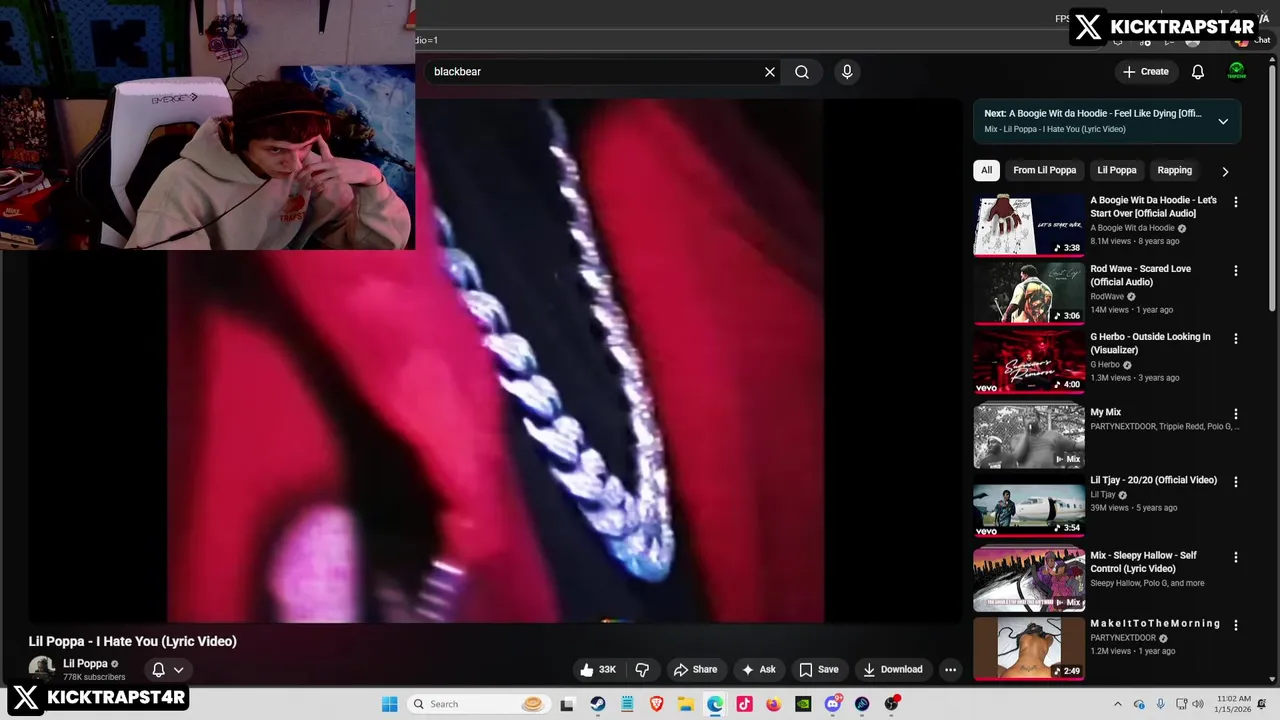Image resolution: width=1280 pixels, height=720 pixels.
Task: Click the tray microphone icon
Action: pyautogui.click(x=1160, y=704)
